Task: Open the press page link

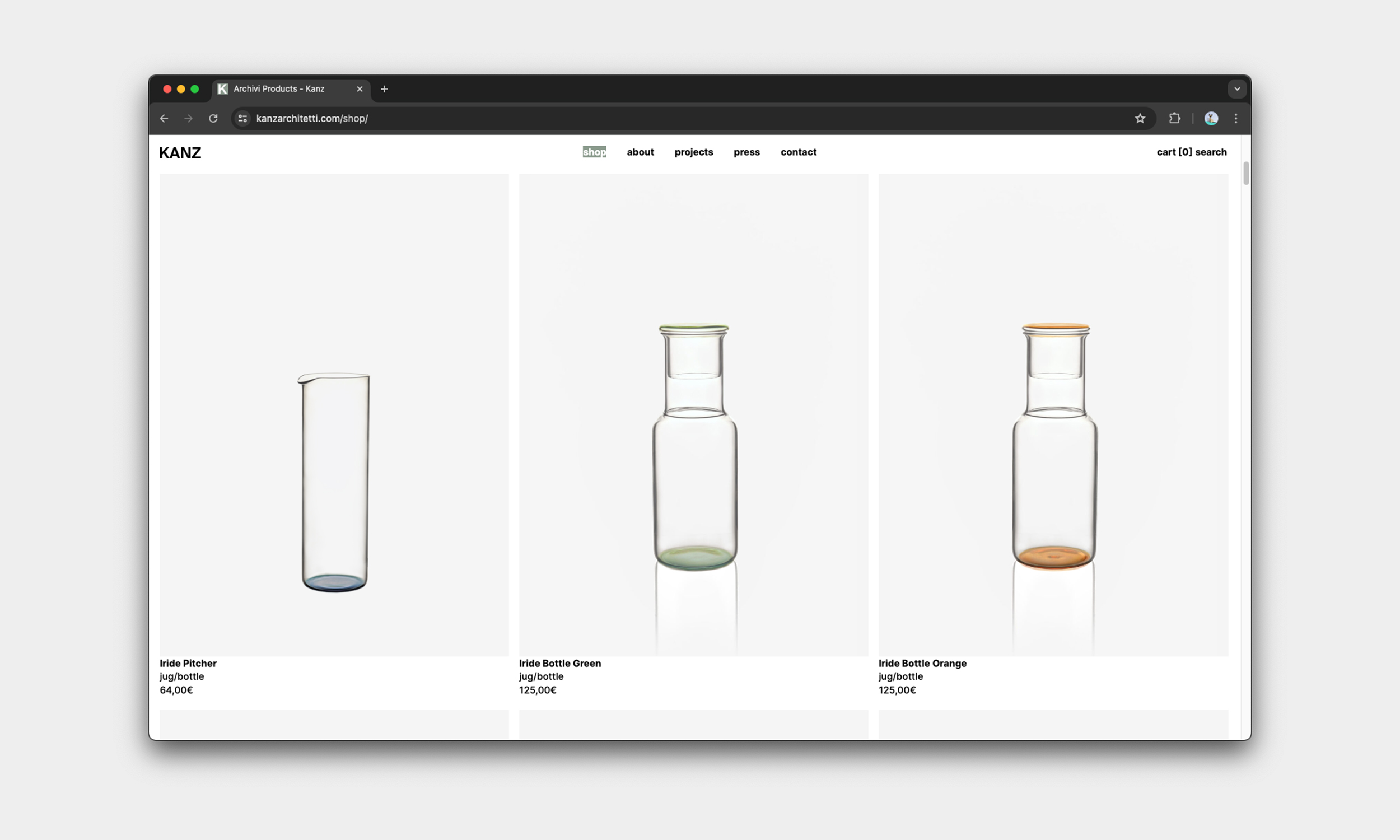Action: click(x=746, y=152)
